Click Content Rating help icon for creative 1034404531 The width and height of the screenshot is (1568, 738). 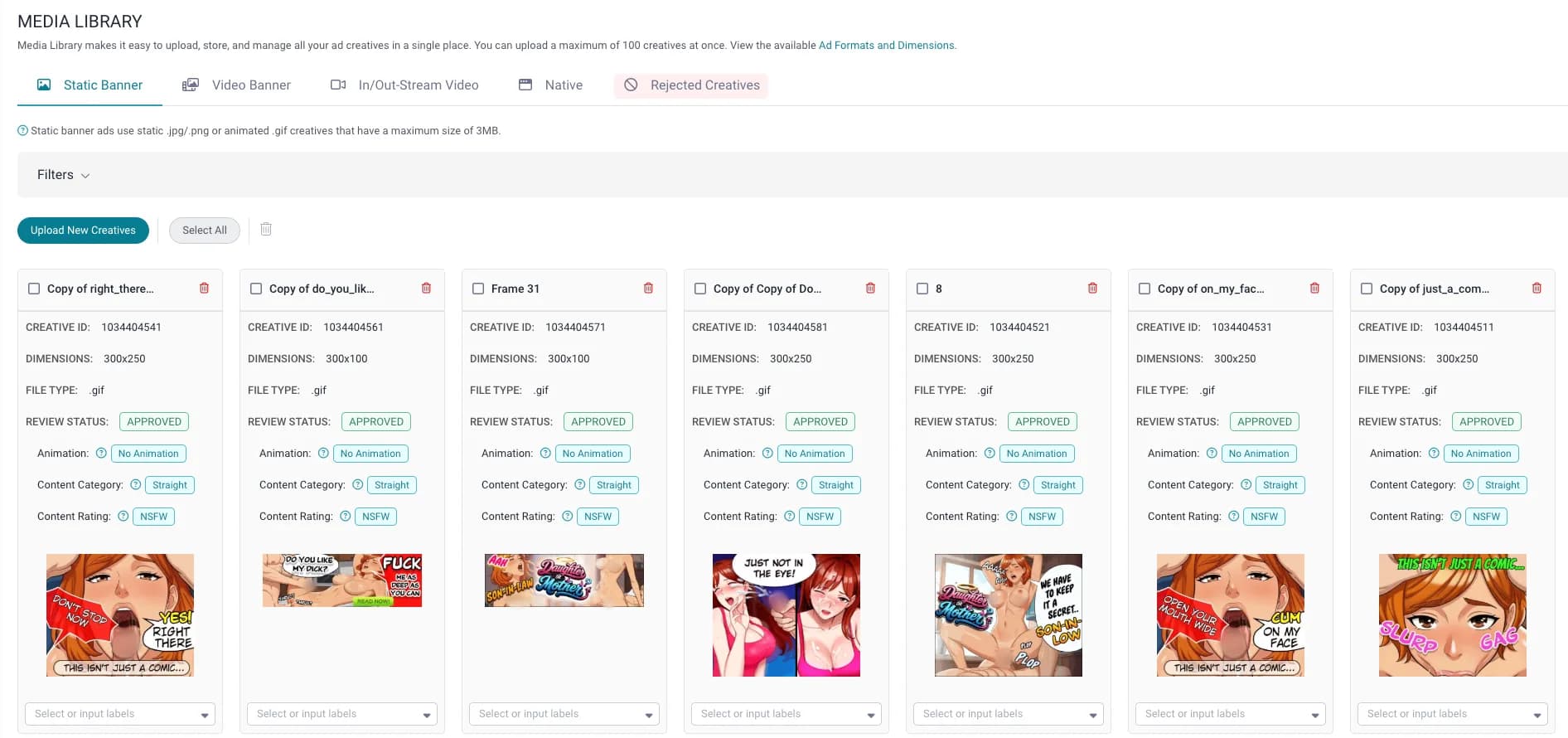[x=1234, y=517]
